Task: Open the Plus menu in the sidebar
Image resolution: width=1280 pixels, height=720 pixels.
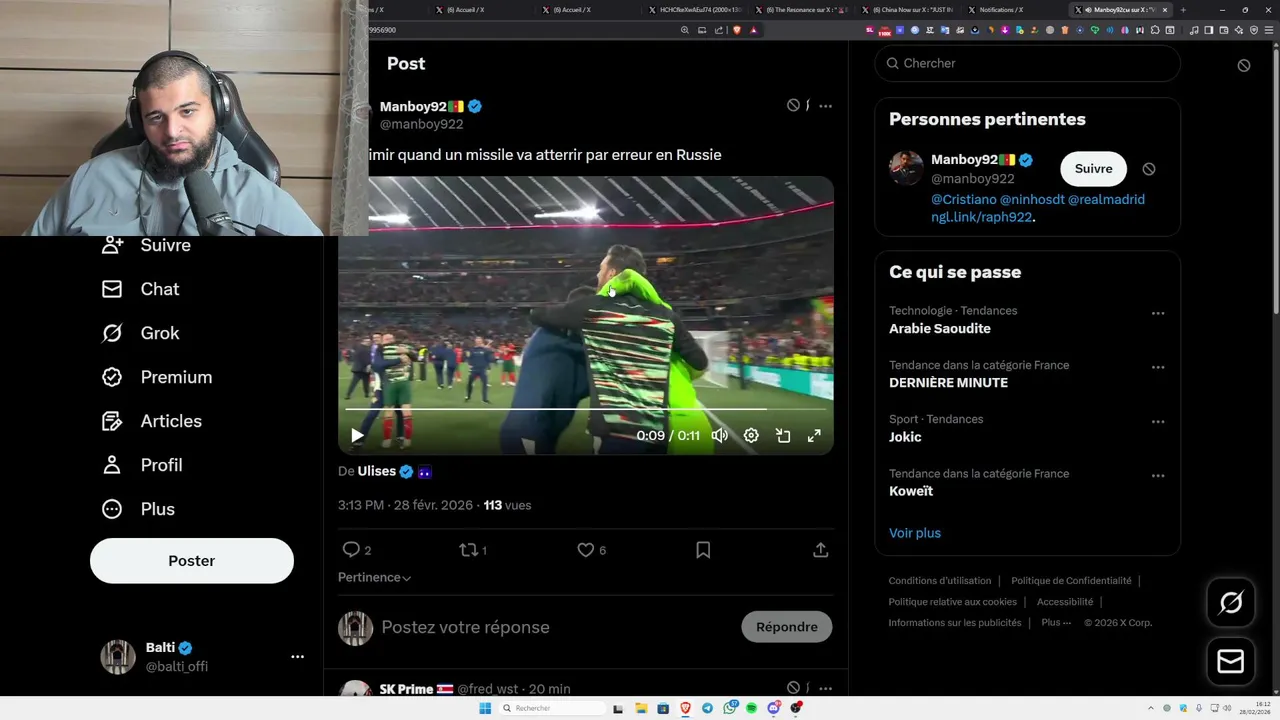Action: pos(138,509)
